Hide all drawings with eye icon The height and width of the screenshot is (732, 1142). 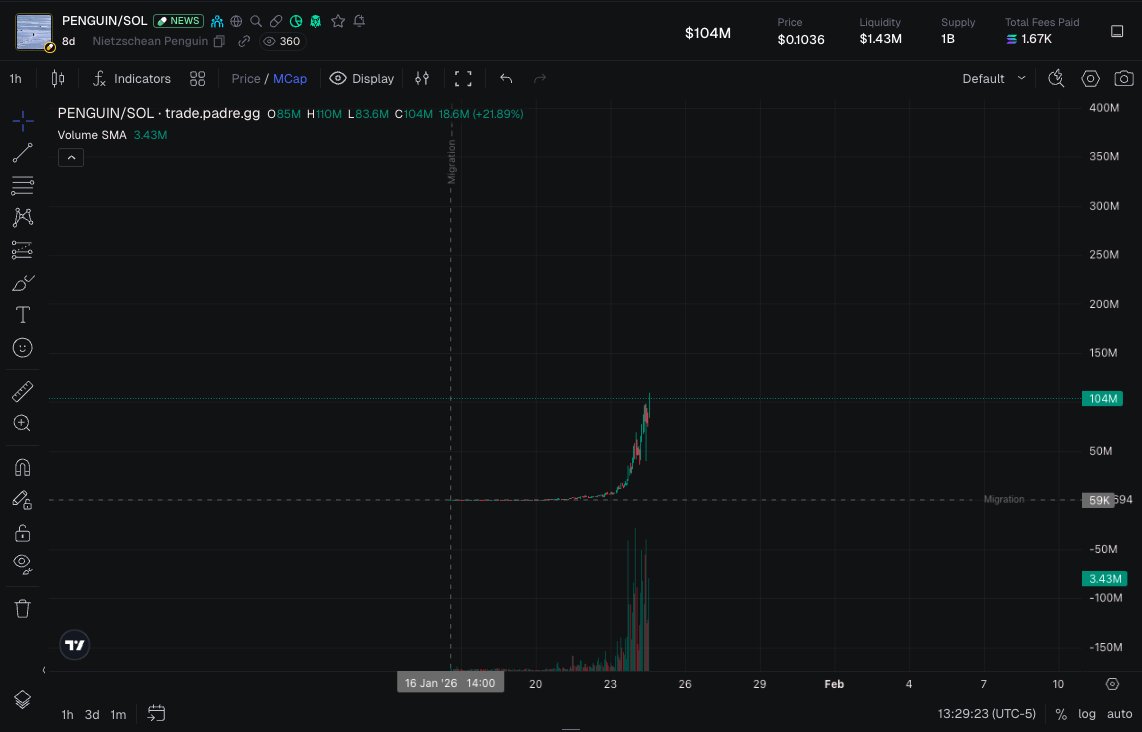tap(23, 563)
